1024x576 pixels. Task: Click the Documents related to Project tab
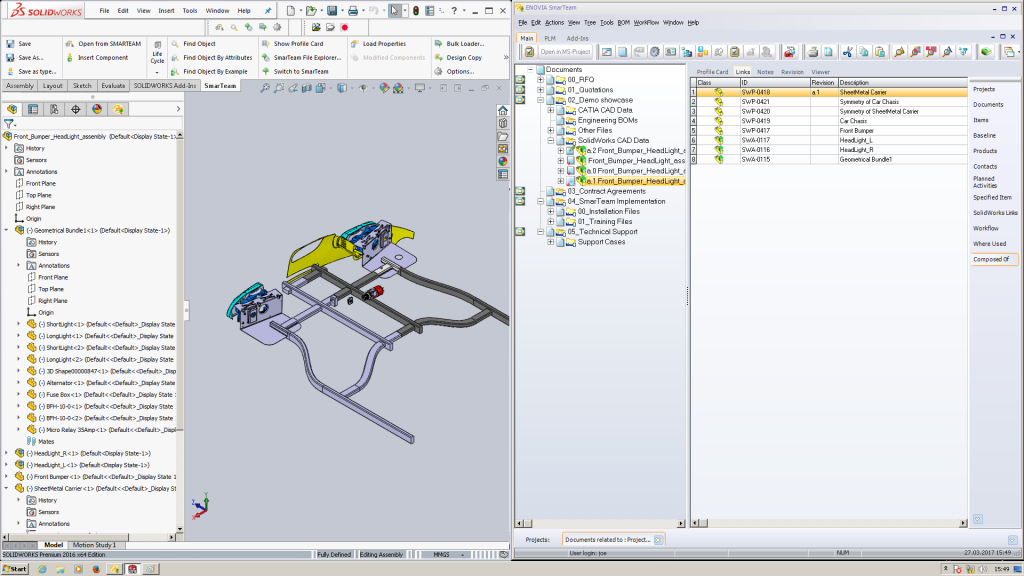(x=613, y=539)
